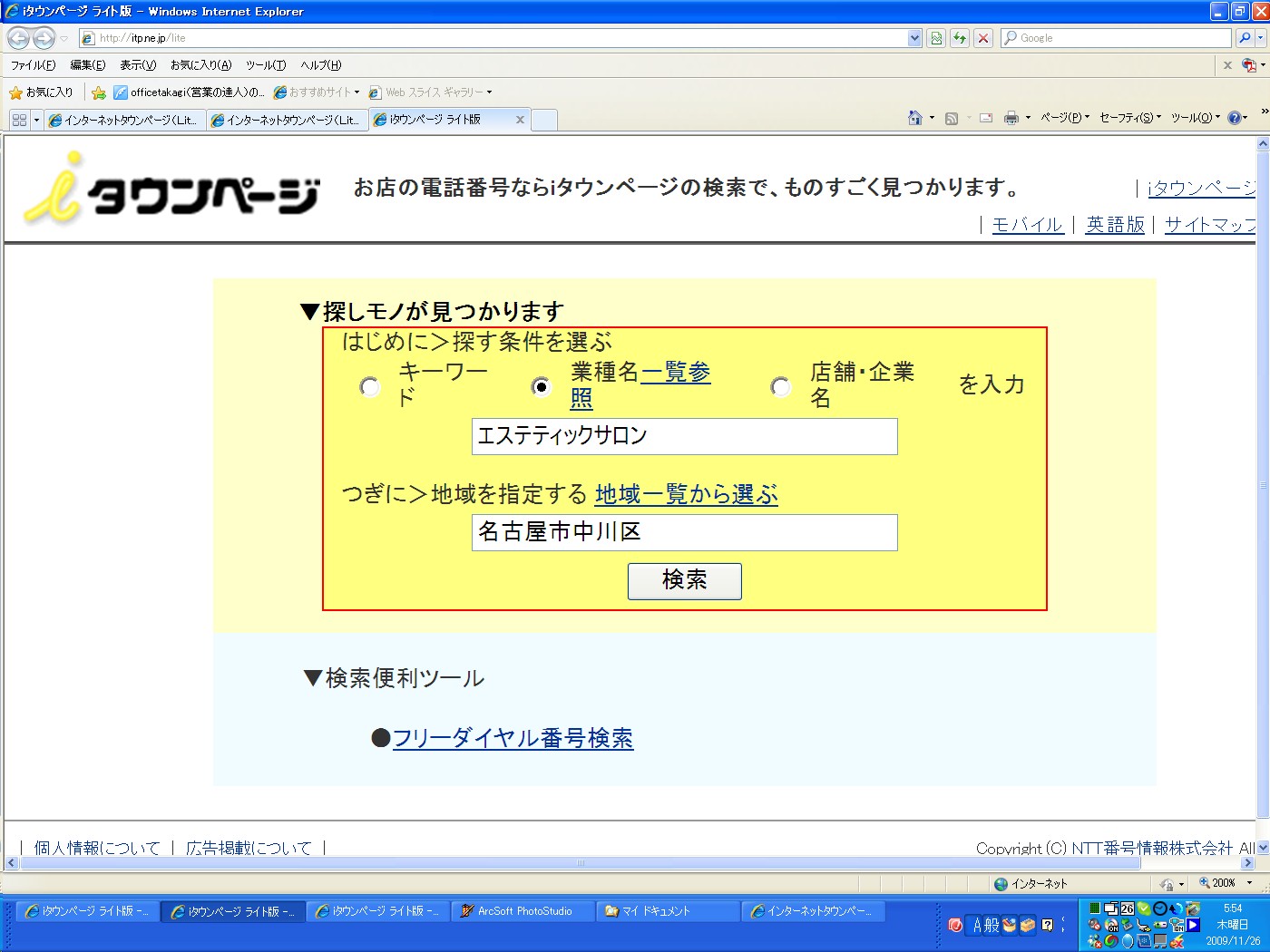1270x952 pixels.
Task: Open フリーダイヤル番号検索 link
Action: [513, 738]
